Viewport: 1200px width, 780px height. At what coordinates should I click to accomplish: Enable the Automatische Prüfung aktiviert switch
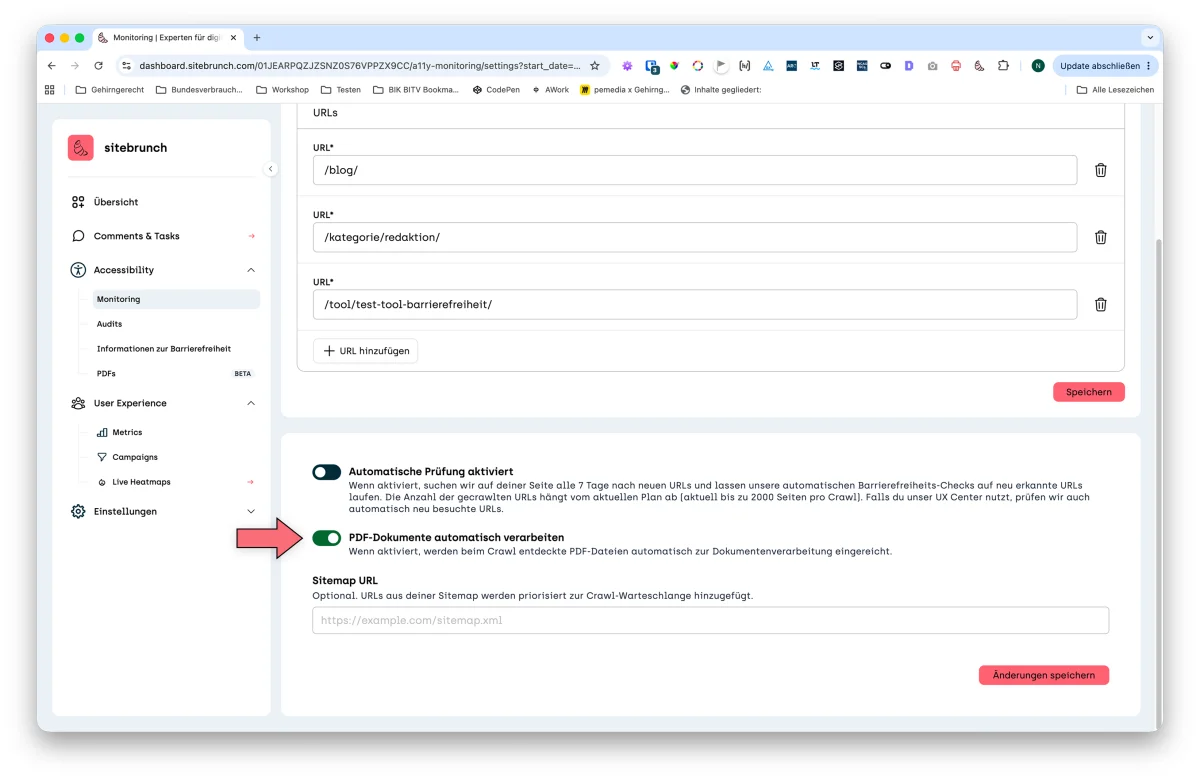click(327, 472)
